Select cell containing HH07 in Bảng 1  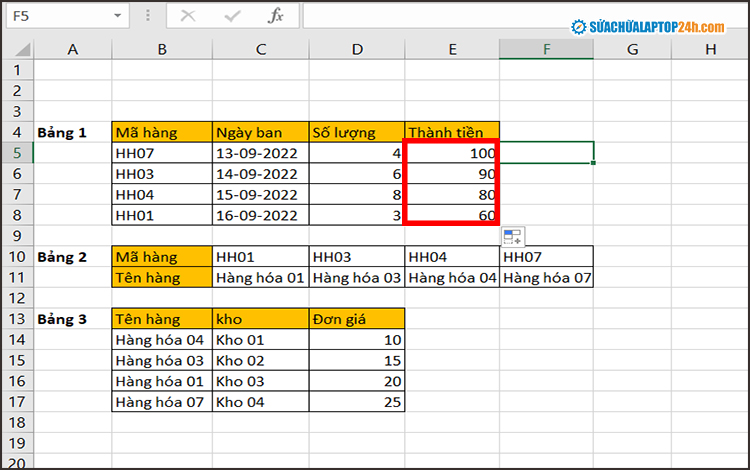click(x=162, y=153)
